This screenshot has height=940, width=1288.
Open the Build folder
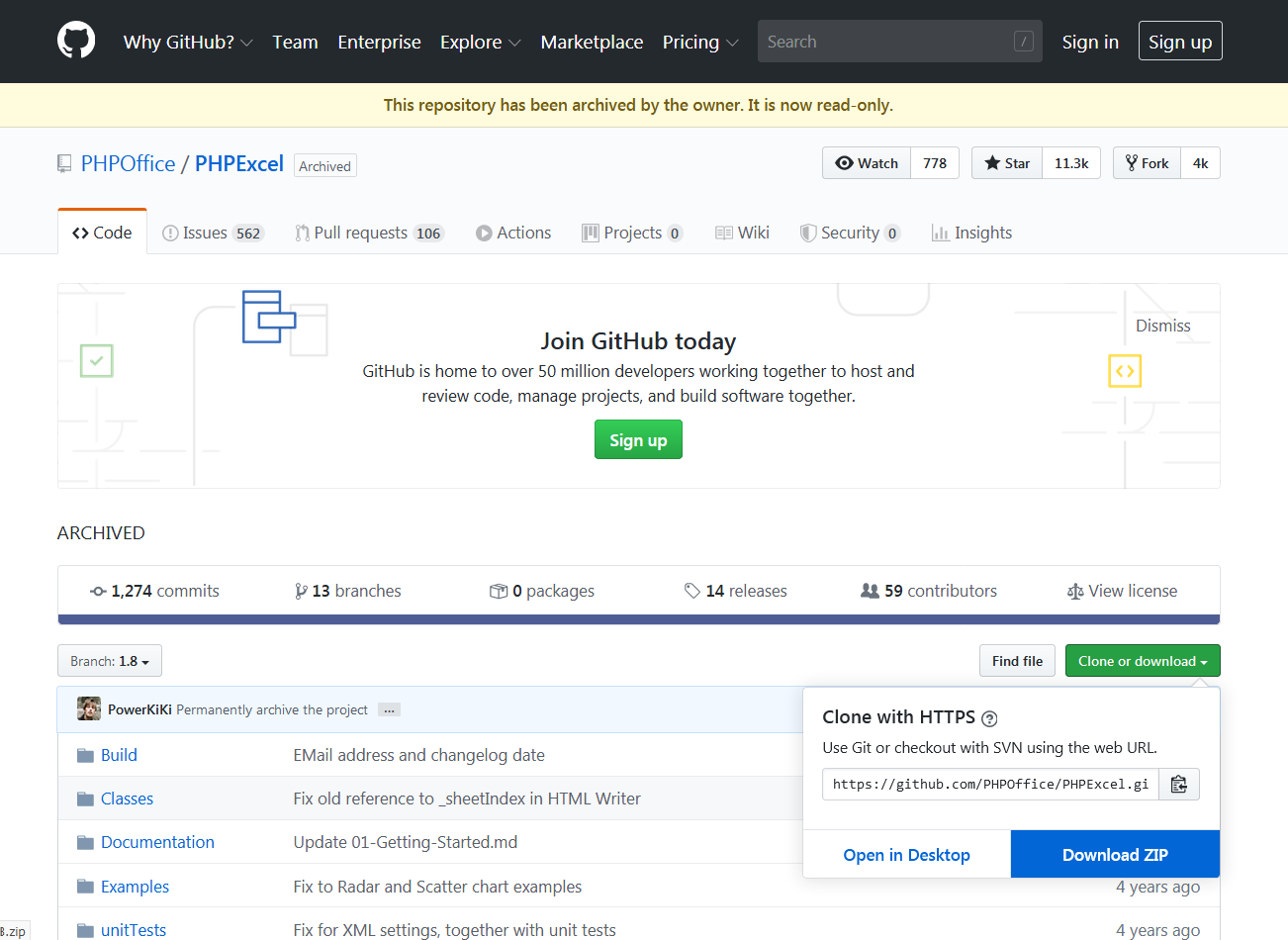coord(119,755)
